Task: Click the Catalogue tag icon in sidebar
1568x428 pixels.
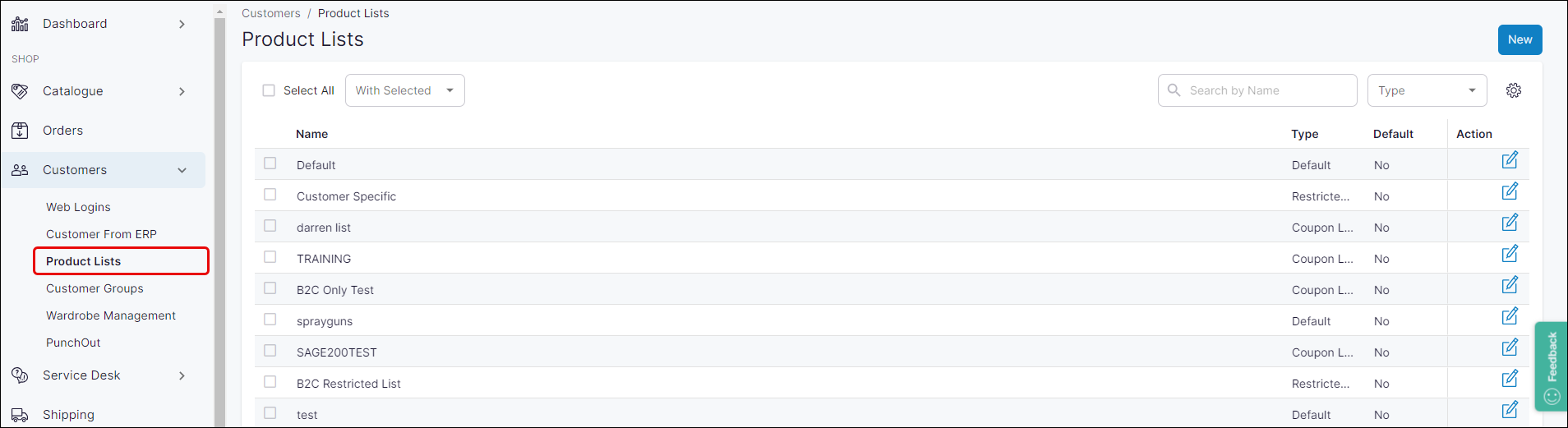Action: pyautogui.click(x=20, y=91)
